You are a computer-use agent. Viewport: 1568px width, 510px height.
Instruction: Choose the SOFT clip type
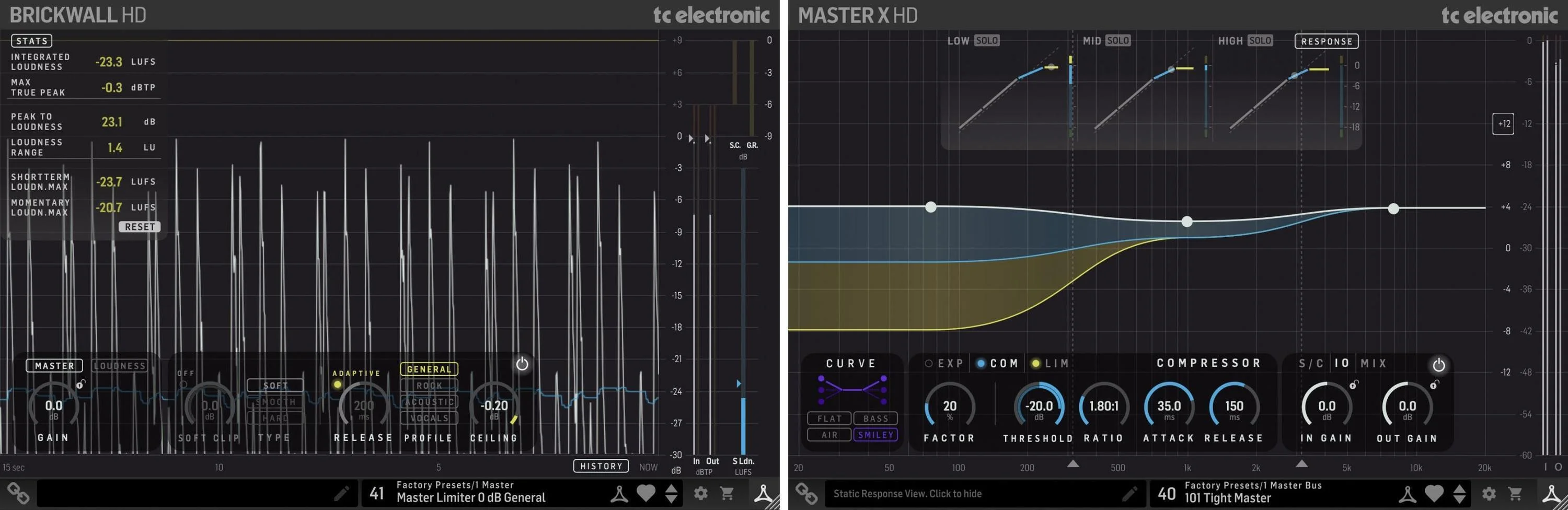275,385
